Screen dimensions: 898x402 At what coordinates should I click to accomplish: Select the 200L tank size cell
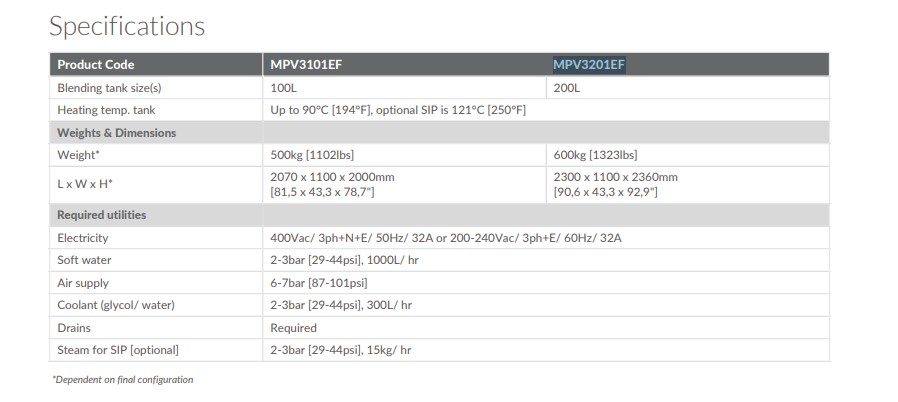pyautogui.click(x=568, y=88)
